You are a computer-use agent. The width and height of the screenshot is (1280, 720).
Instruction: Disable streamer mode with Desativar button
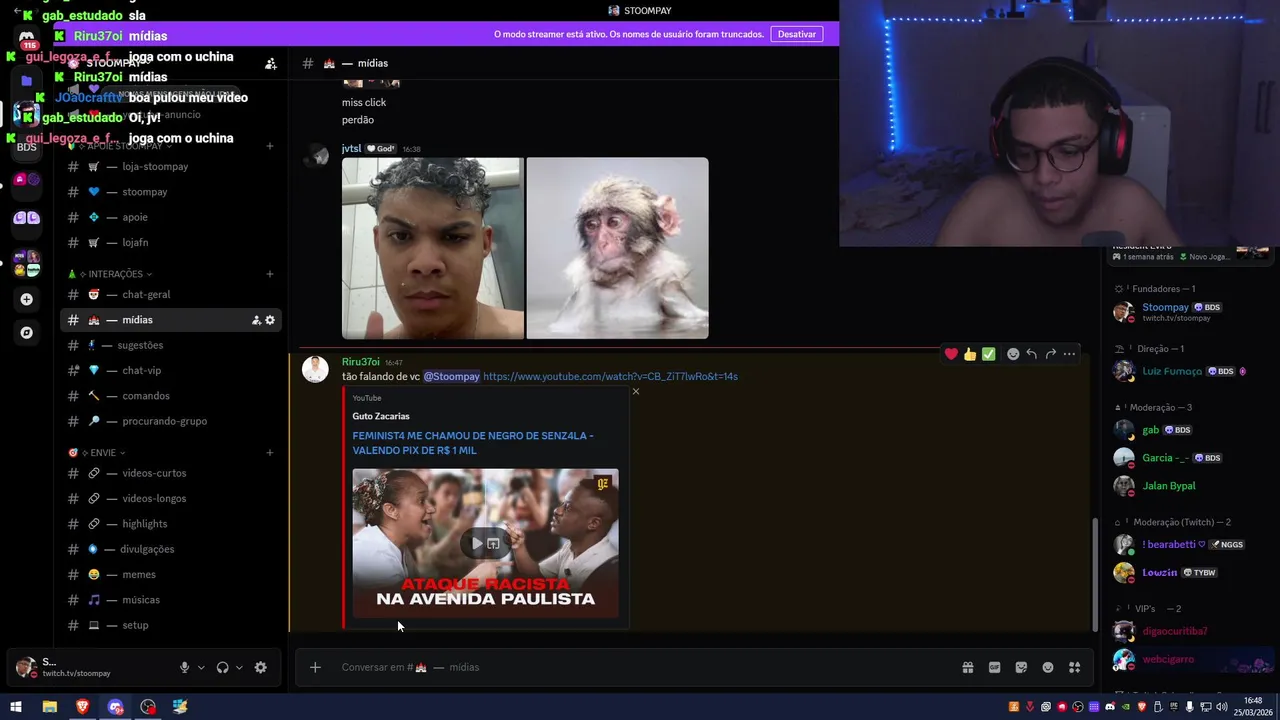click(x=797, y=34)
